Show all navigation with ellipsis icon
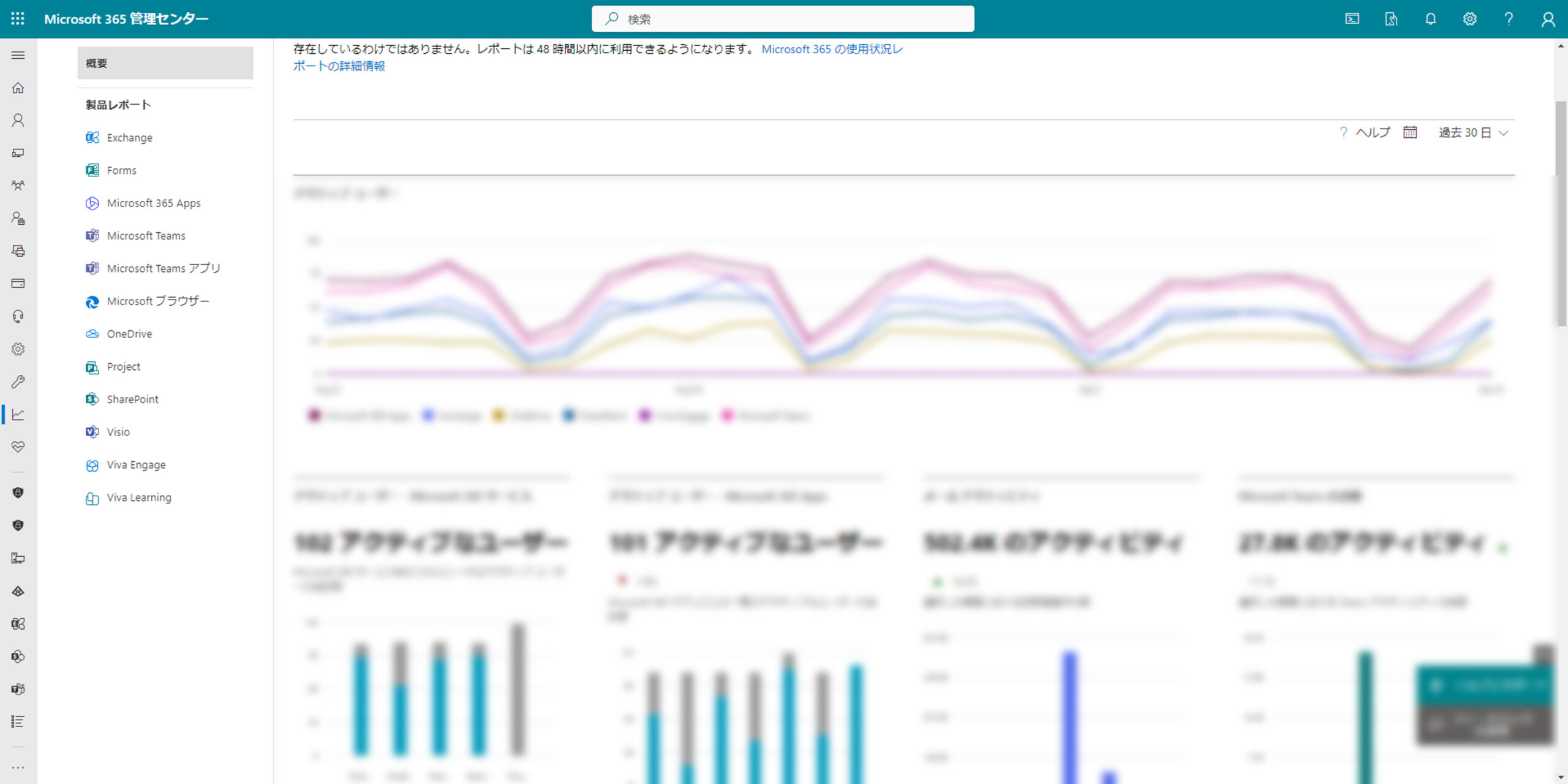The height and width of the screenshot is (784, 1568). tap(18, 767)
